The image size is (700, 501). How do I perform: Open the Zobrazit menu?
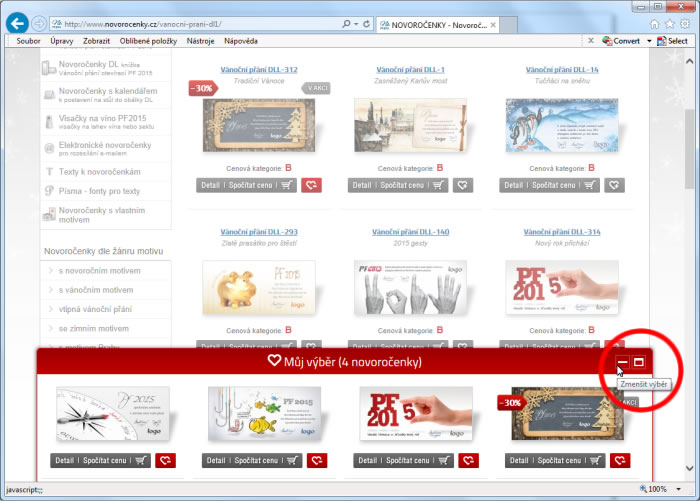96,41
